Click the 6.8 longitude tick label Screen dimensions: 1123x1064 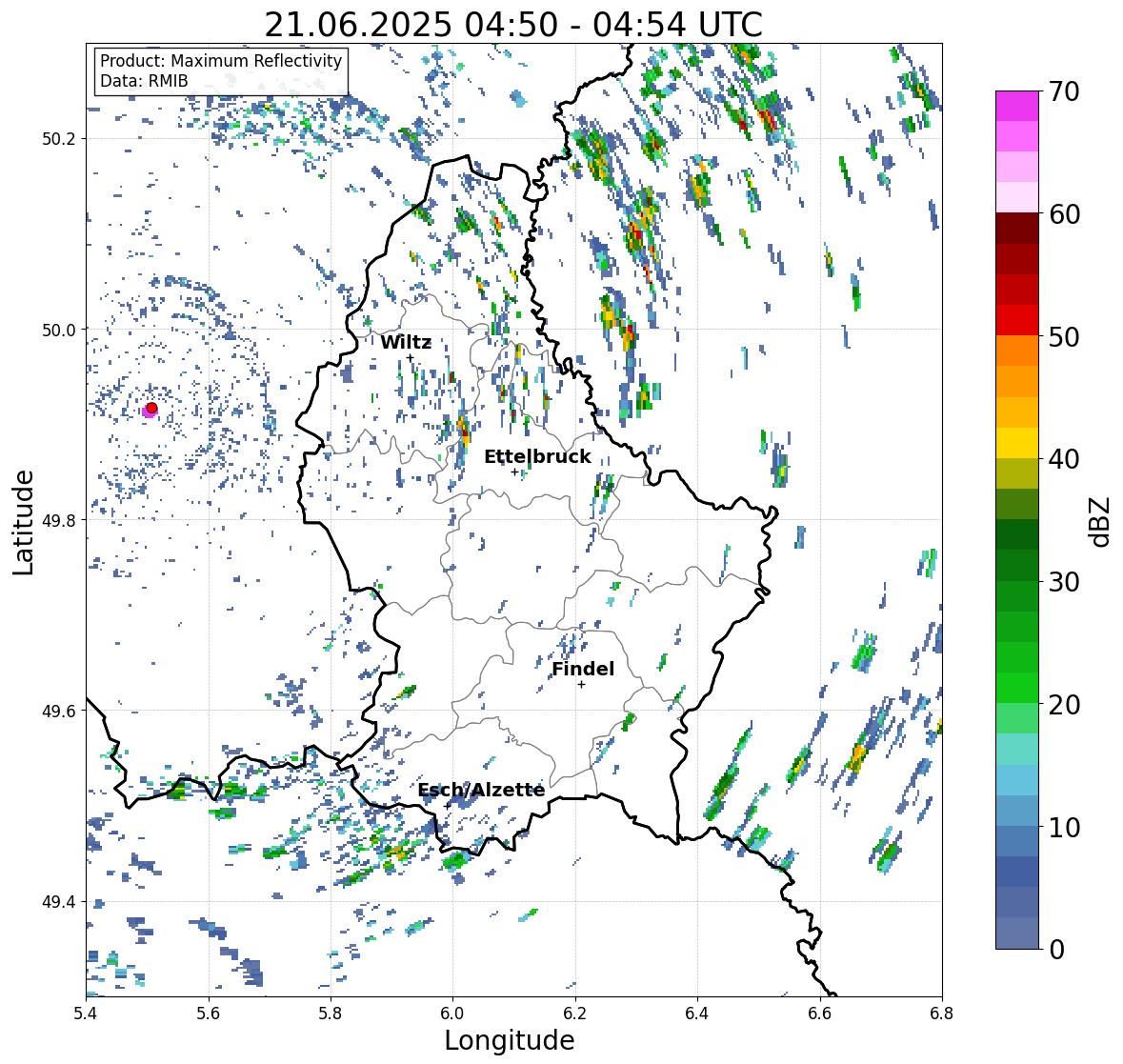click(942, 1013)
